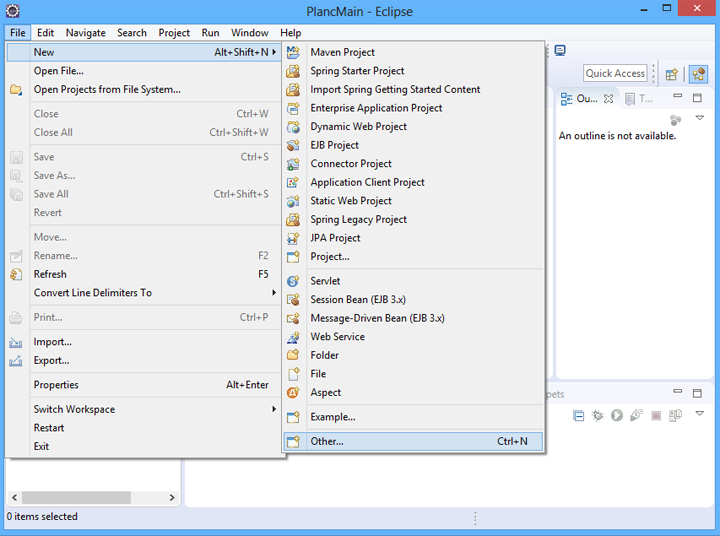The height and width of the screenshot is (536, 720).
Task: Choose Dynamic Web Project from submenu
Action: [358, 127]
